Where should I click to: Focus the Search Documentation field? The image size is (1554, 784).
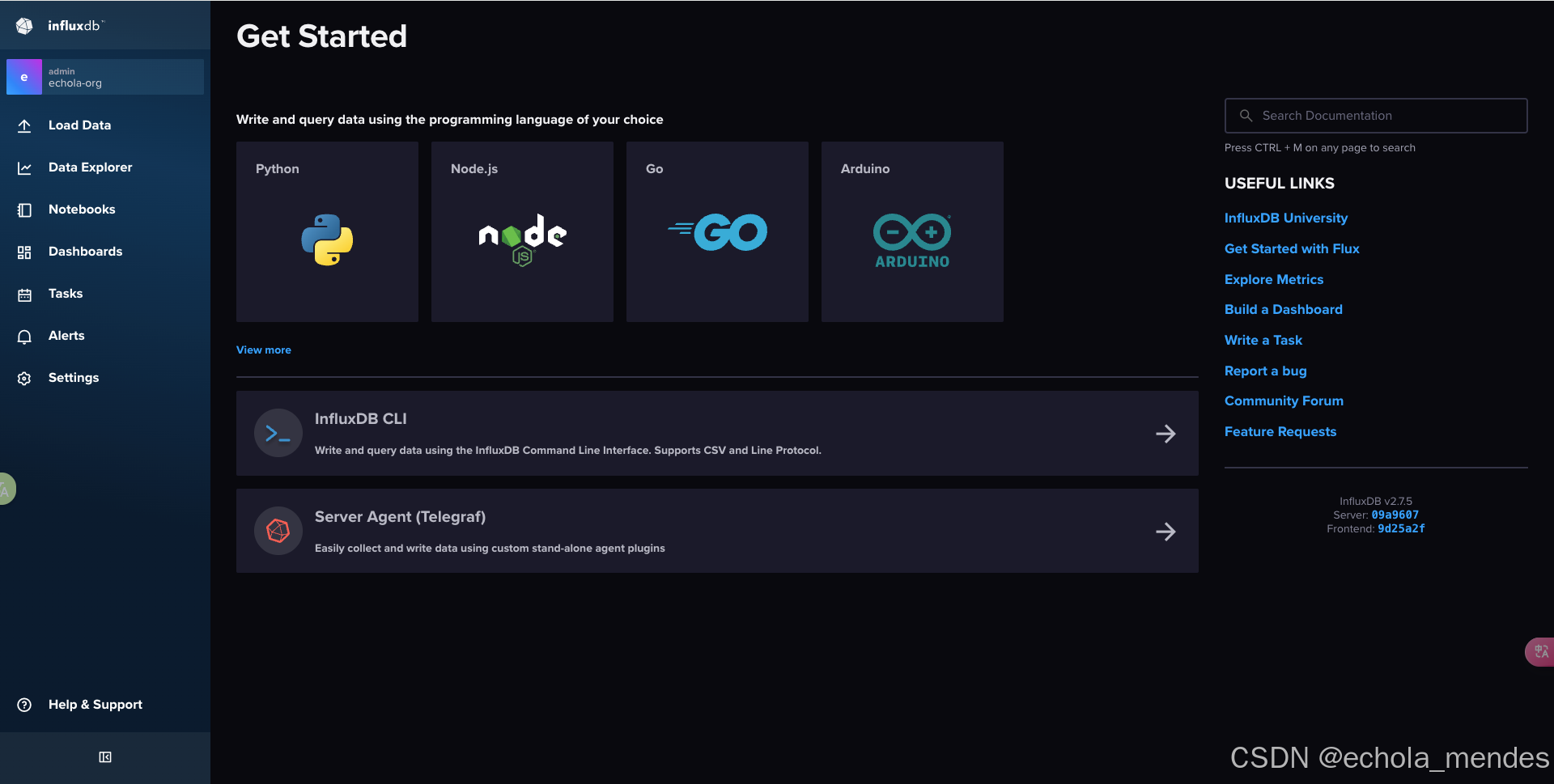pos(1376,116)
